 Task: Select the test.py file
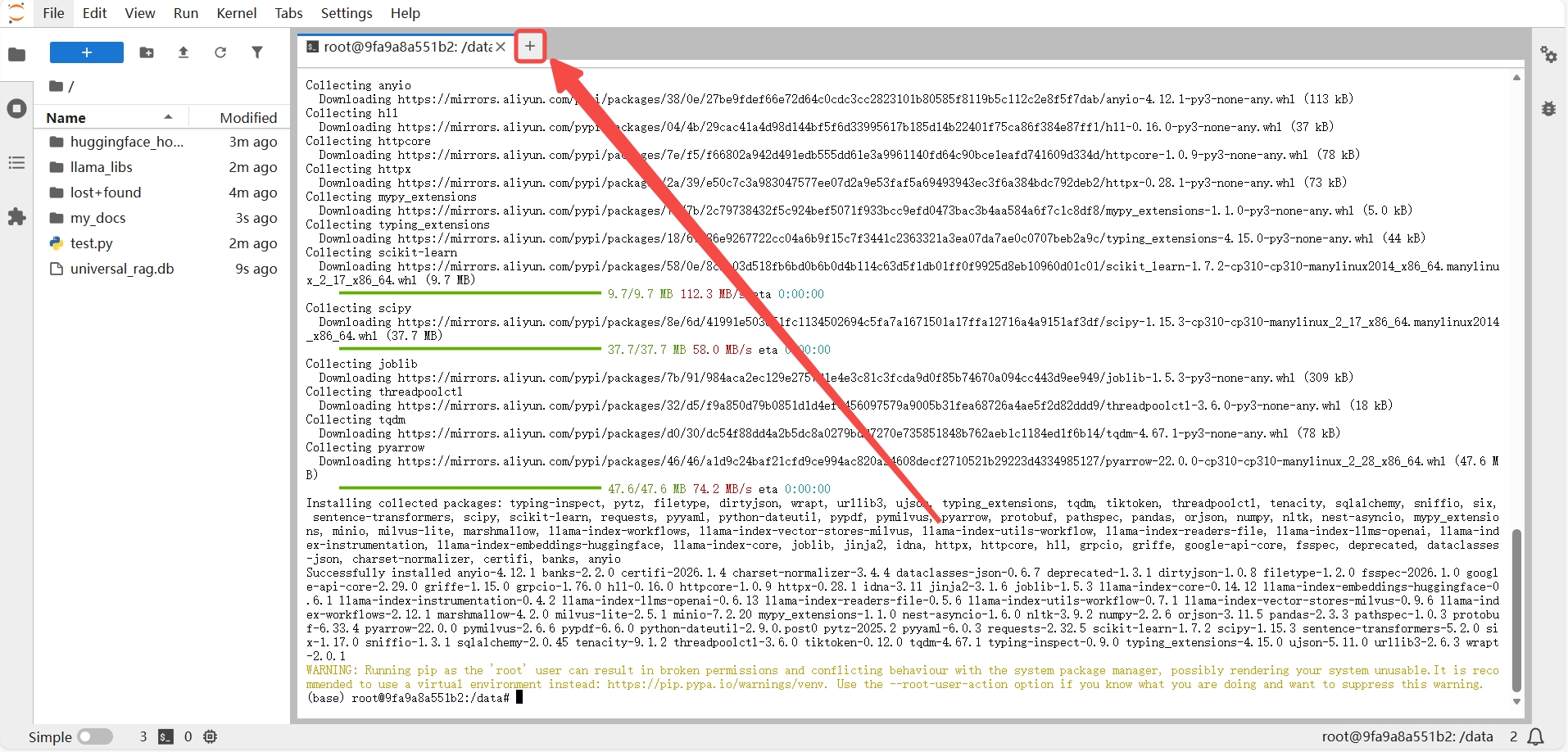pos(162,243)
